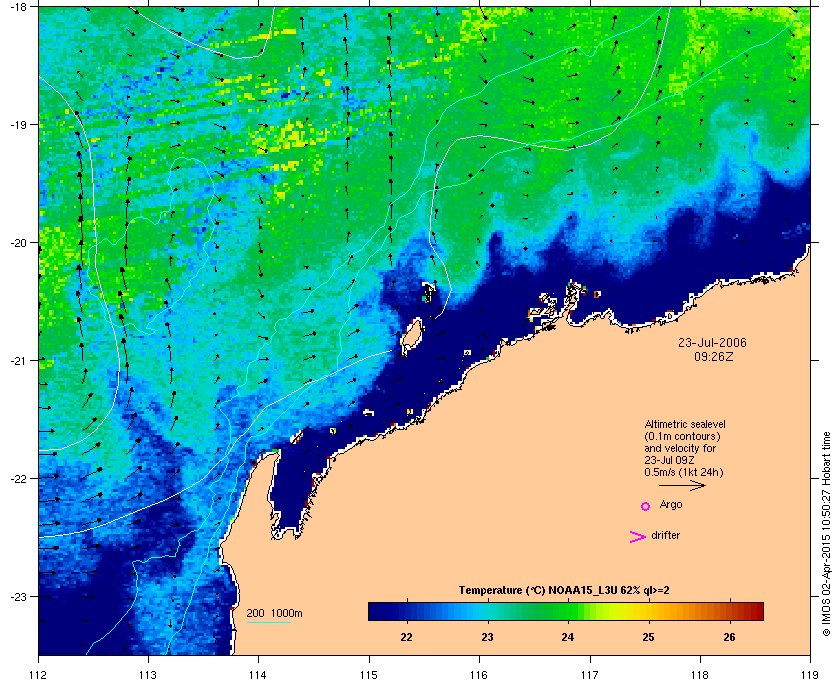The image size is (840, 680).
Task: Click the 115 longitude axis label
Action: point(369,675)
